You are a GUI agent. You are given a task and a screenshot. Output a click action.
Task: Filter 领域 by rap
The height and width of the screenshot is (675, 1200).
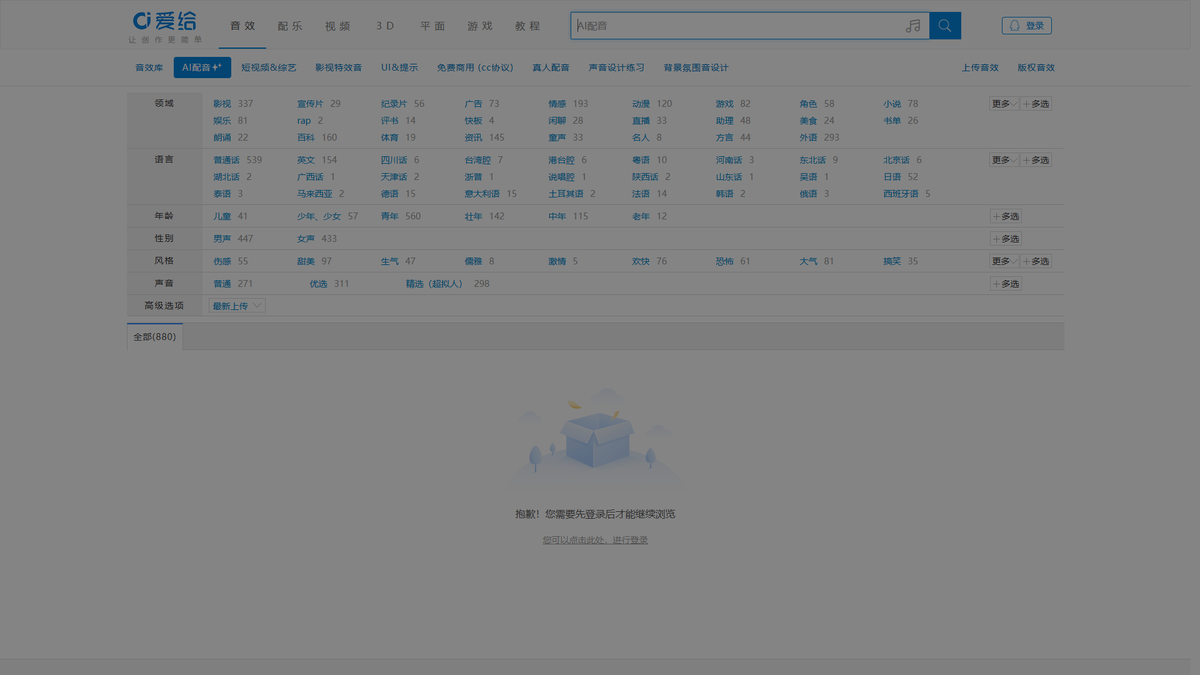[x=304, y=121]
